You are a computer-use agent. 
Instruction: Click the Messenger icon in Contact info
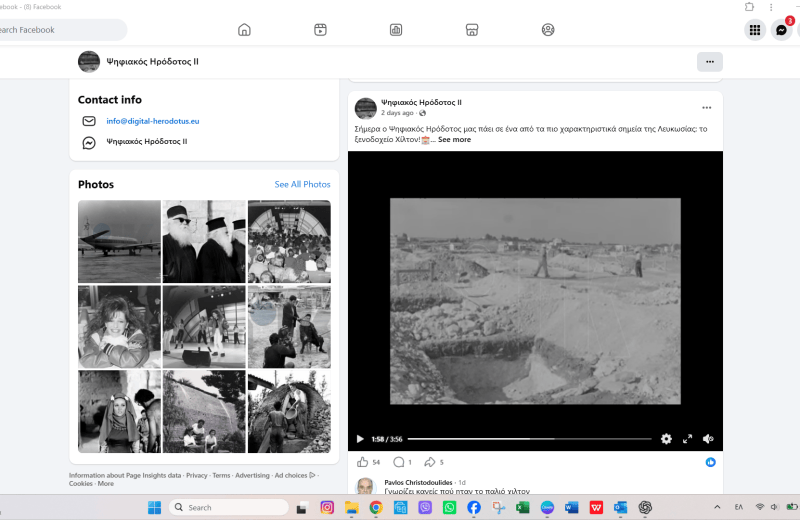tap(89, 143)
